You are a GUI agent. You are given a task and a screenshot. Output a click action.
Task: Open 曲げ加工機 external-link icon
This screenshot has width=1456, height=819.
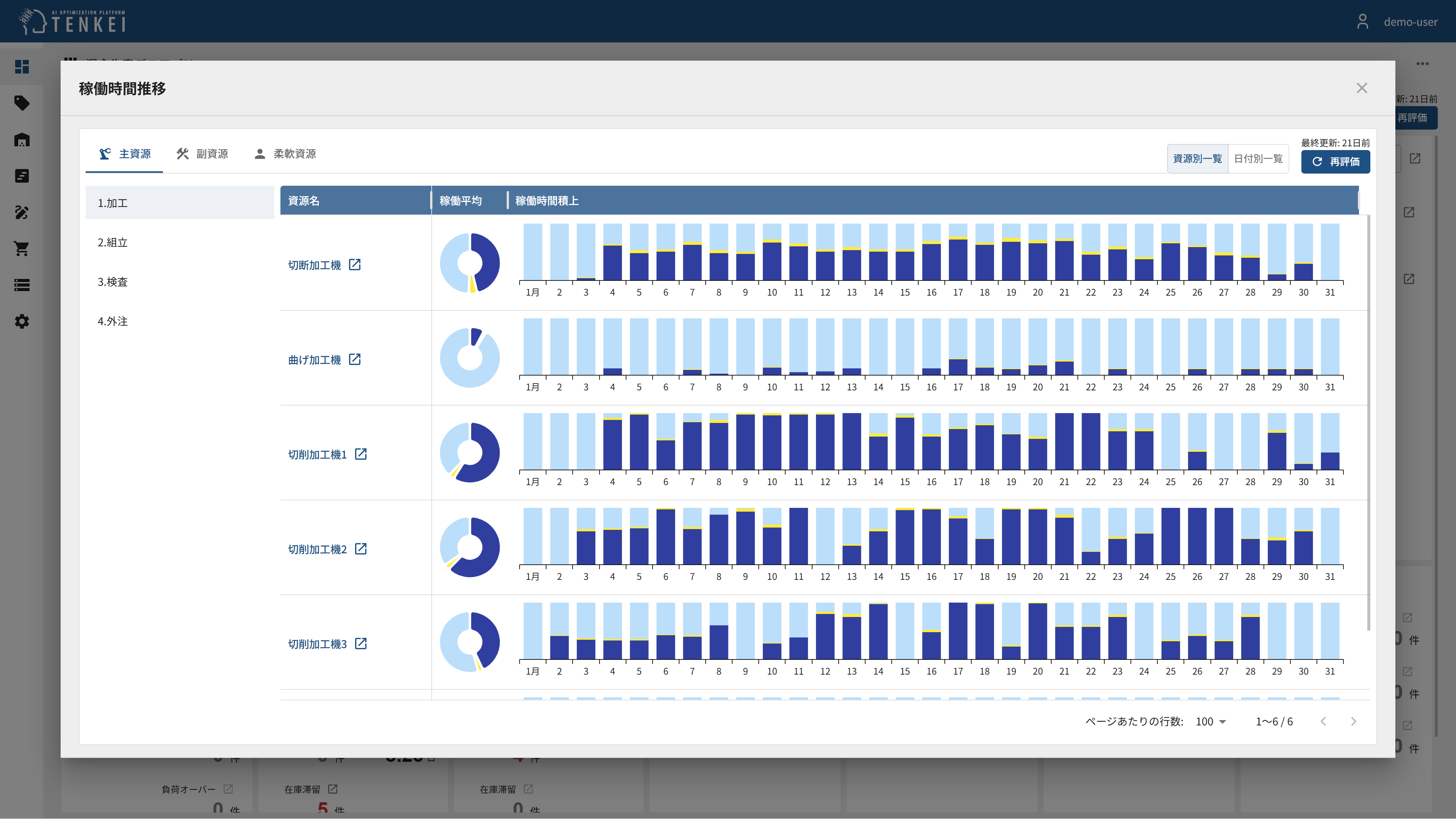click(354, 360)
